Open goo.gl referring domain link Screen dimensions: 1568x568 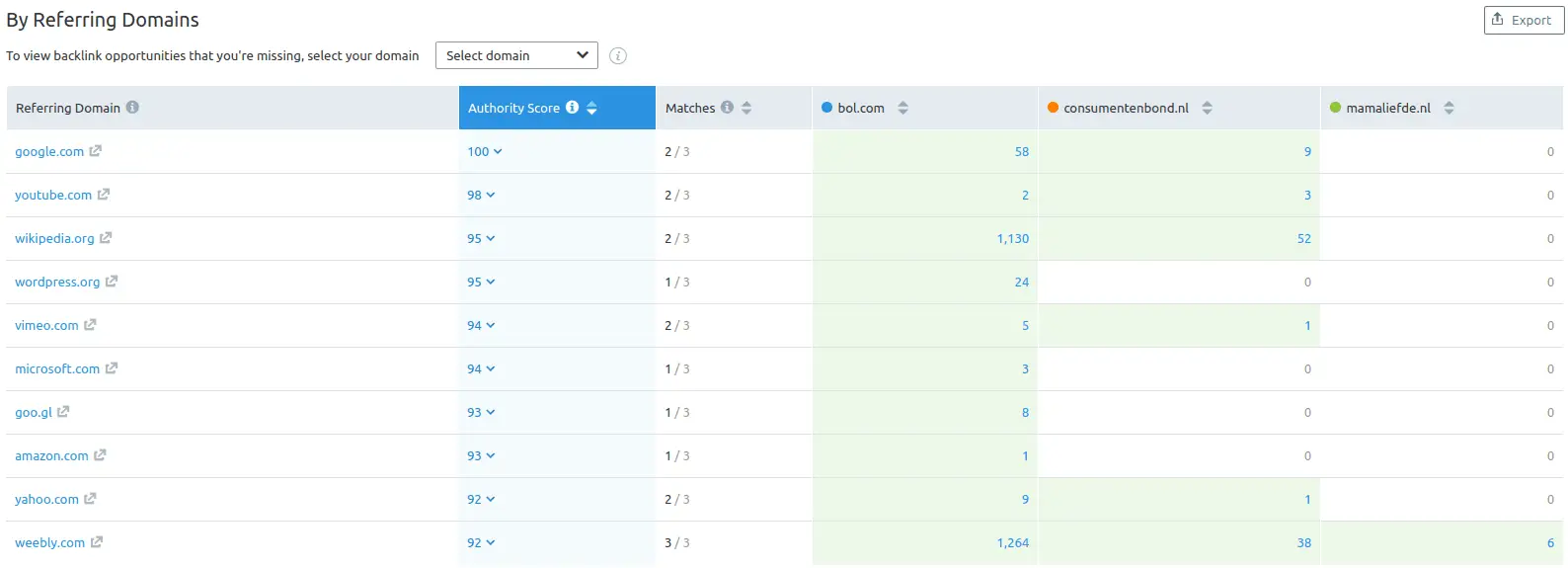click(34, 412)
